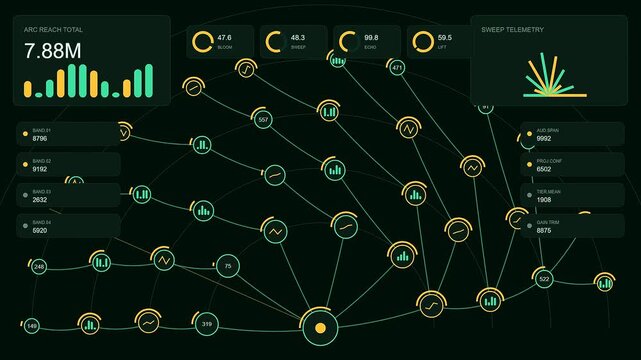Click the ARC REACH TOTAL heading

click(53, 30)
